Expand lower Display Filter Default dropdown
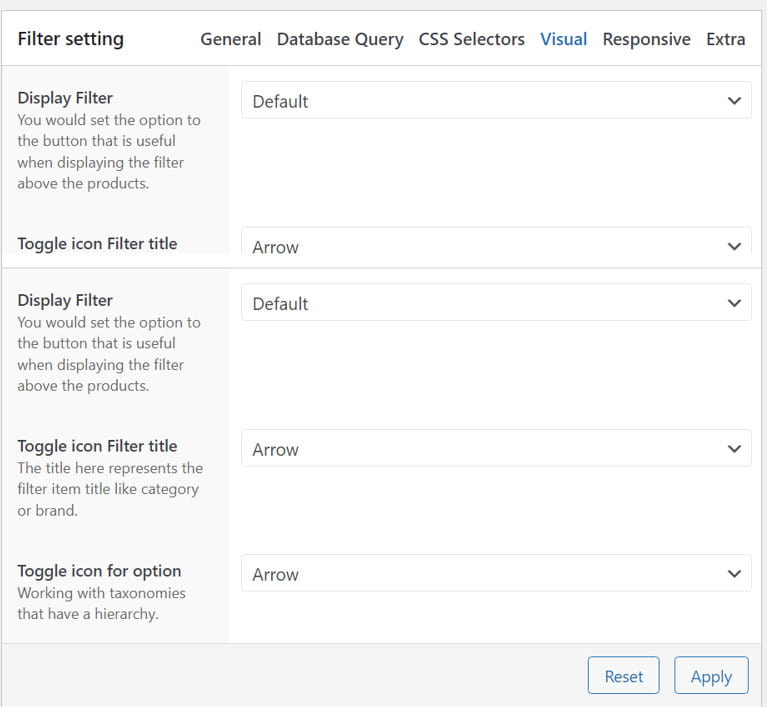Viewport: 767px width, 707px height. click(496, 302)
